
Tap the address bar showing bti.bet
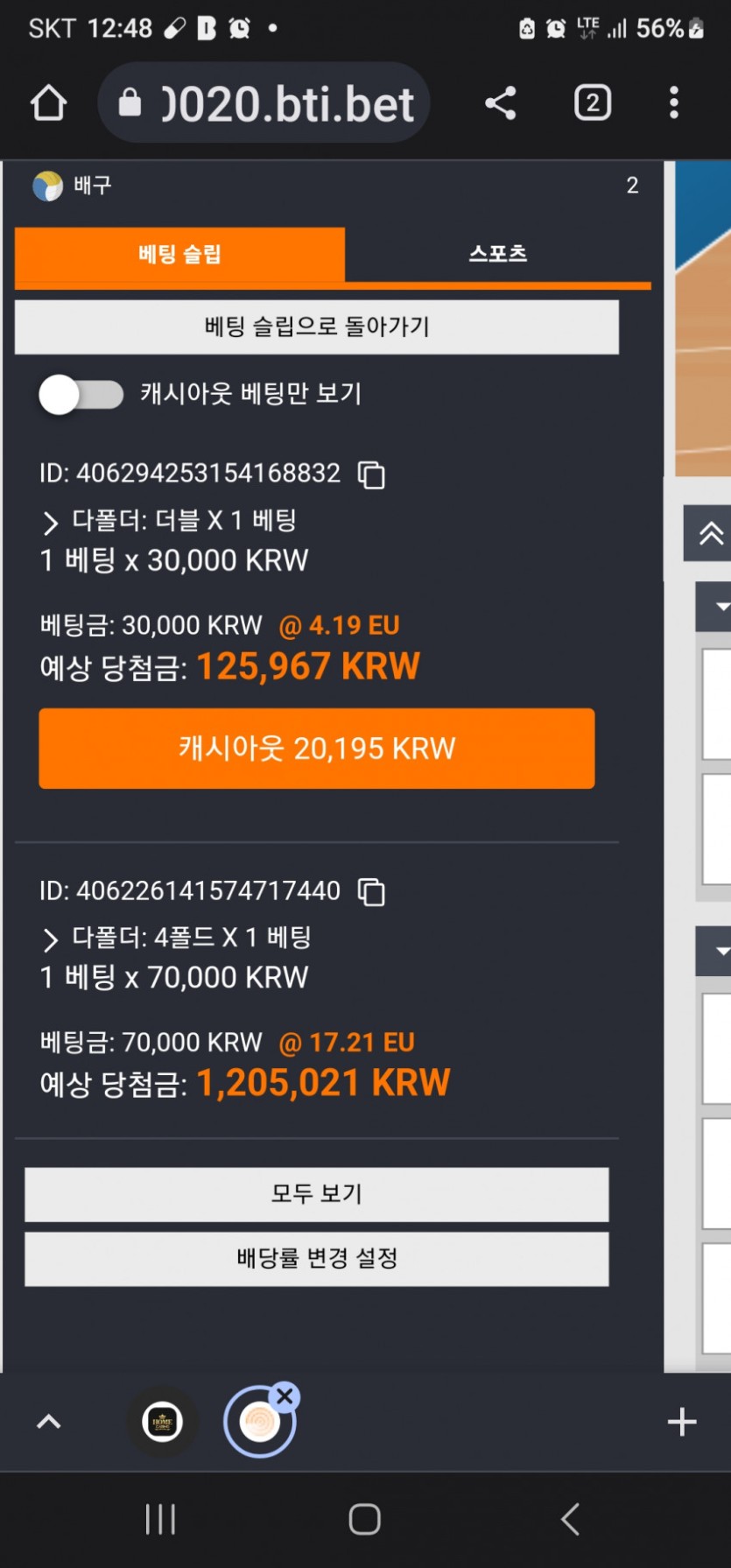point(264,103)
